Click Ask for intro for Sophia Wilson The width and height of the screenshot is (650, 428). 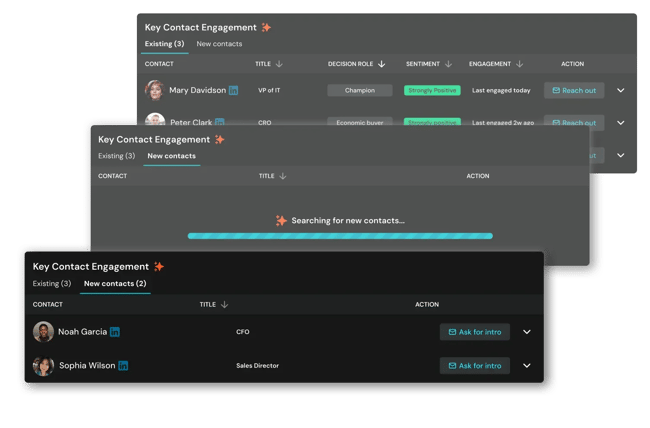[474, 366]
